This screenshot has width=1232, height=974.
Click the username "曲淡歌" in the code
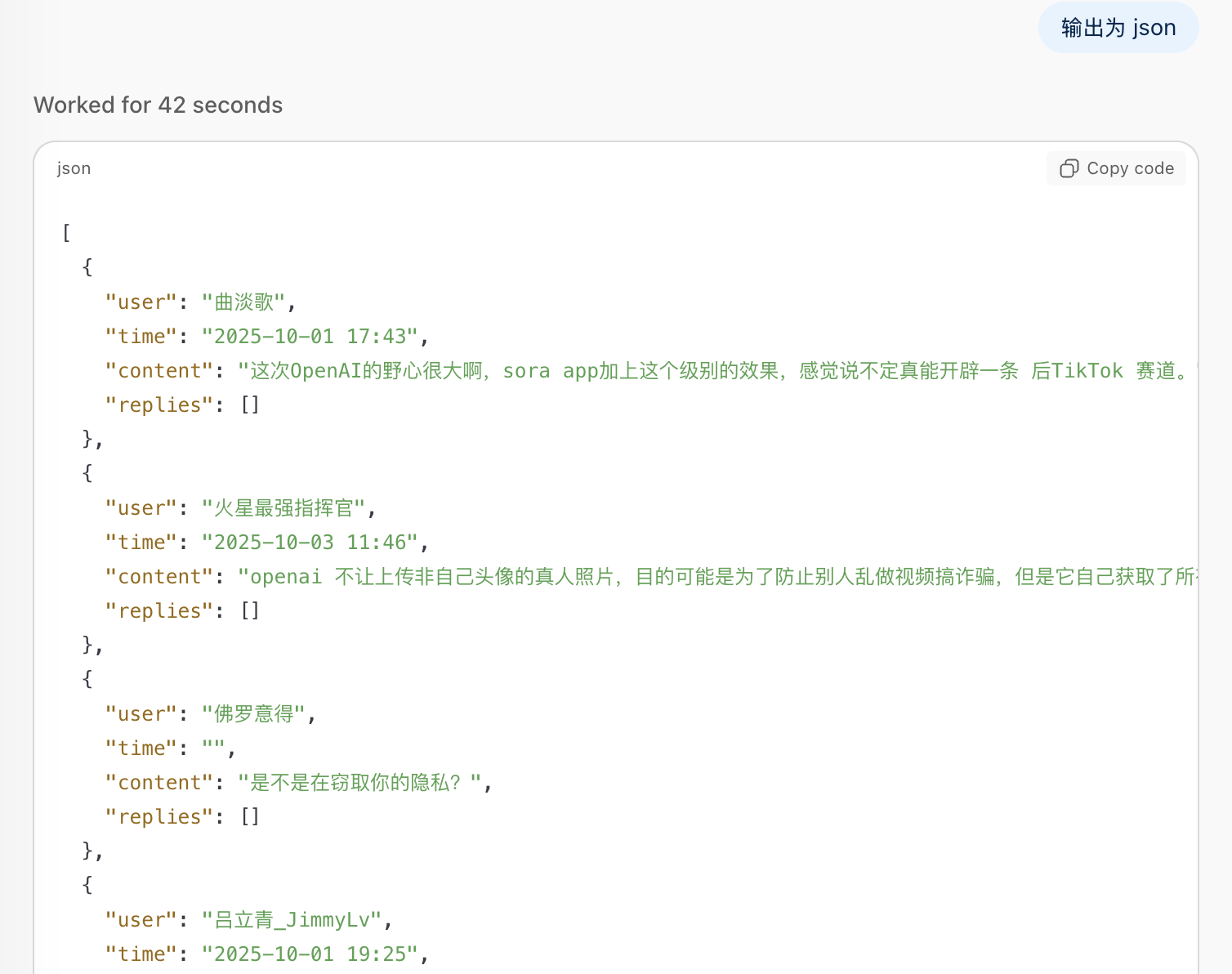pyautogui.click(x=243, y=302)
